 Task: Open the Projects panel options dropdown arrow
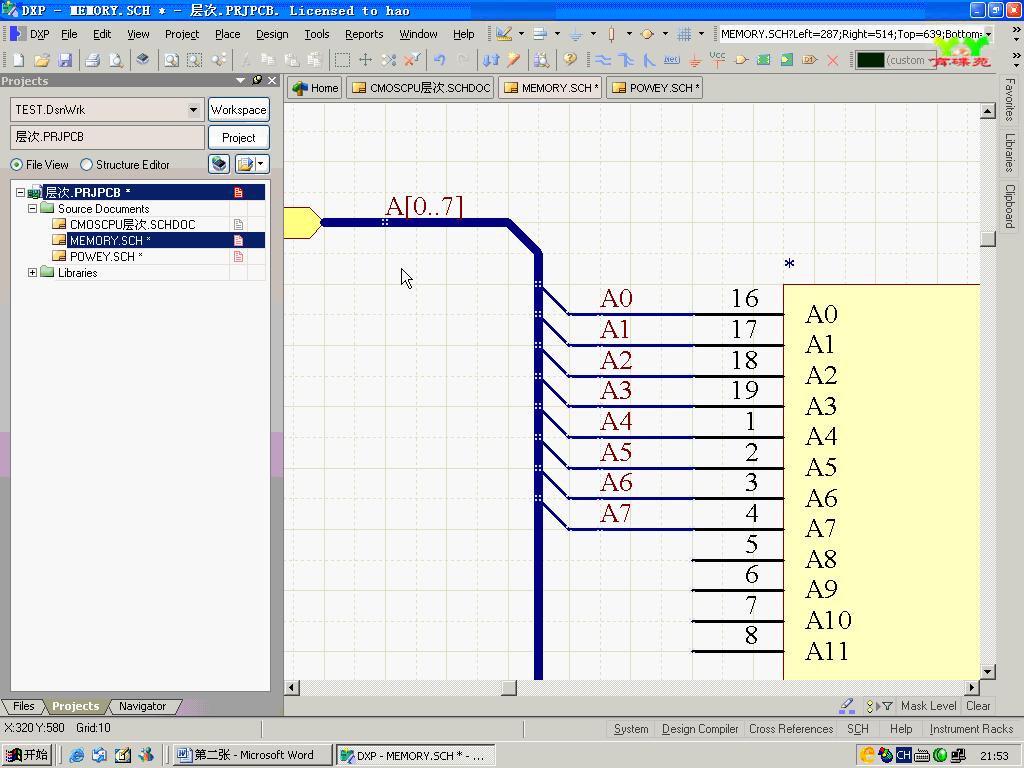(x=240, y=80)
